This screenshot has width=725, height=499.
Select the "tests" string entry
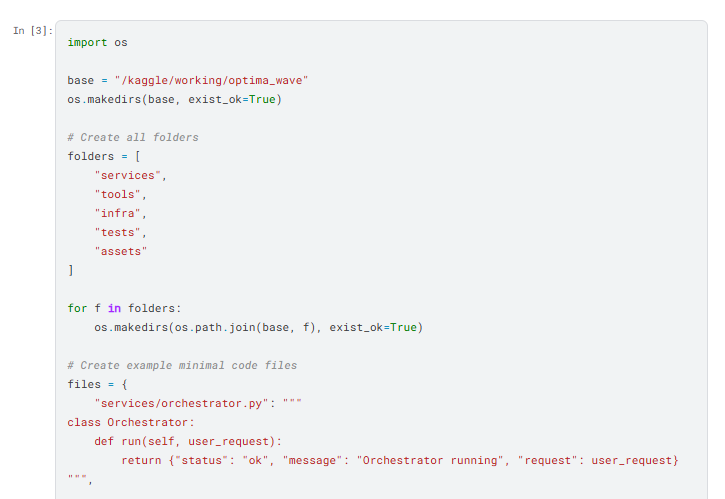117,232
